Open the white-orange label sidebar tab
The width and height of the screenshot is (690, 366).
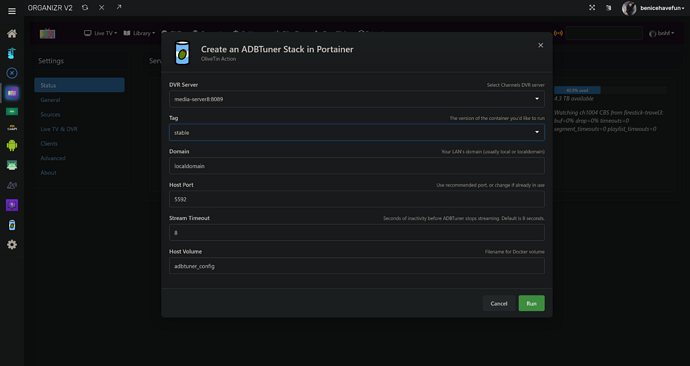12,128
